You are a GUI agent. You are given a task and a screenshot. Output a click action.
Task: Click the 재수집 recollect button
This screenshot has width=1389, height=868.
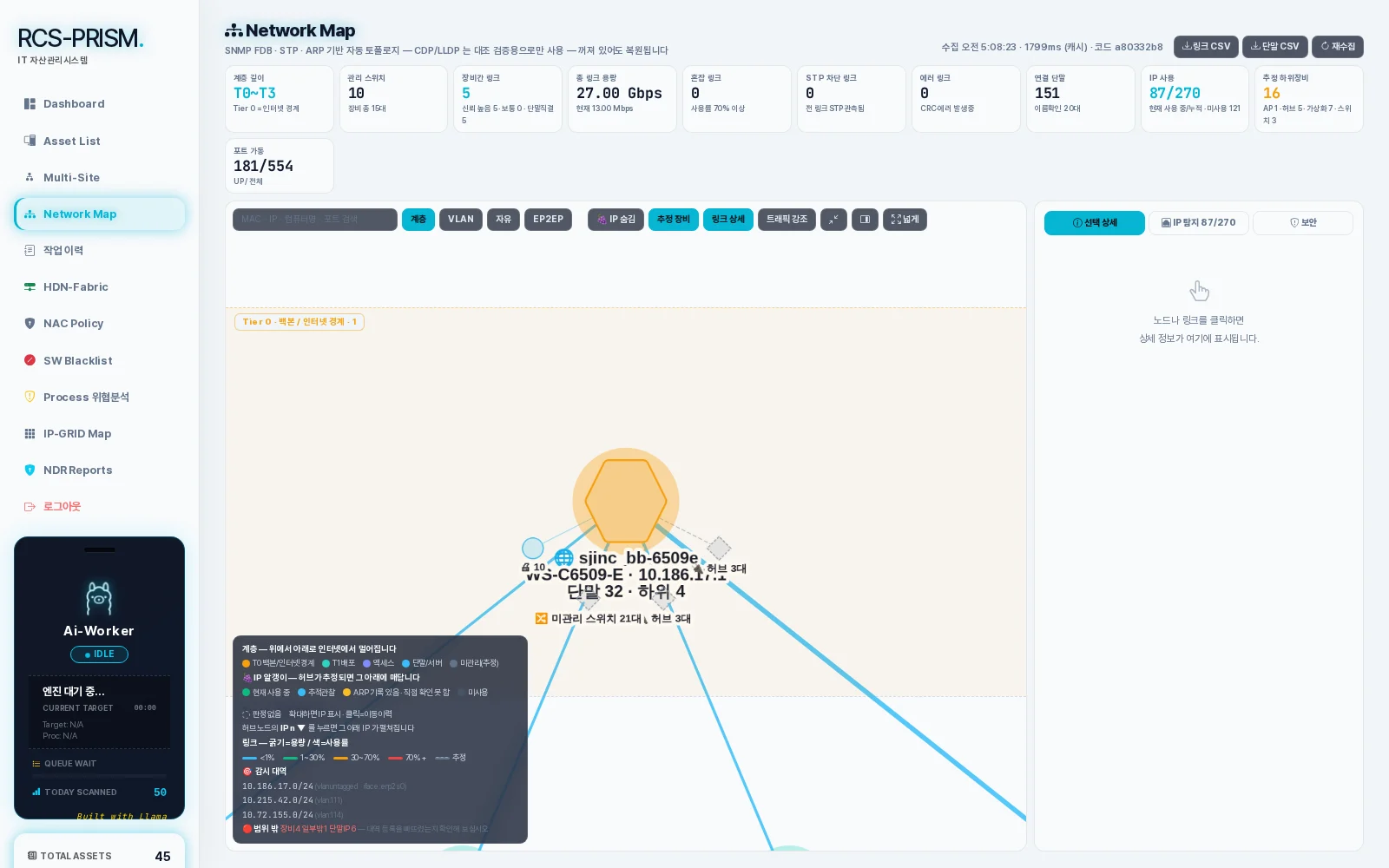click(x=1338, y=46)
